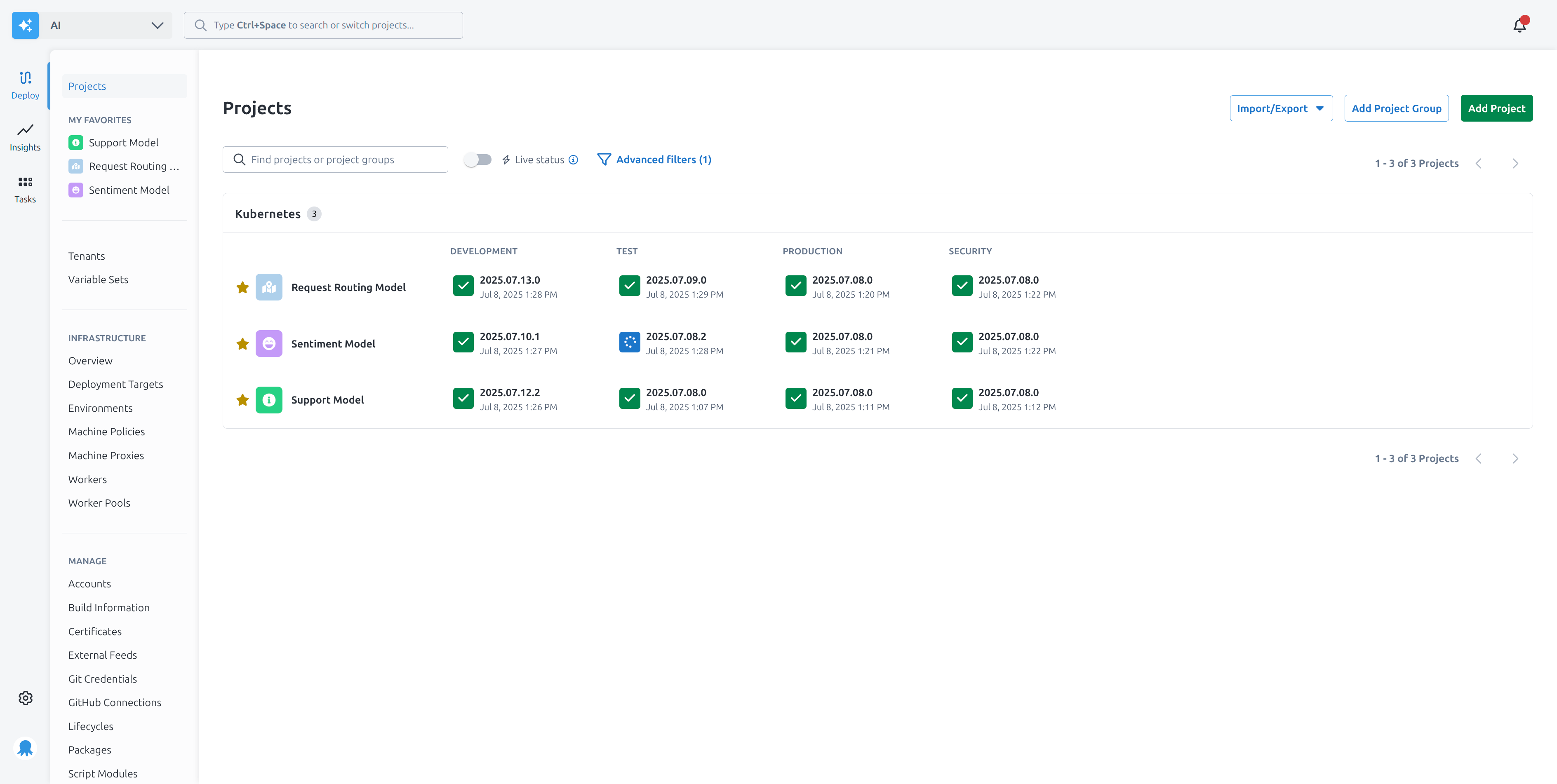This screenshot has width=1557, height=784.
Task: Open Tenants in the sidebar
Action: coord(87,256)
